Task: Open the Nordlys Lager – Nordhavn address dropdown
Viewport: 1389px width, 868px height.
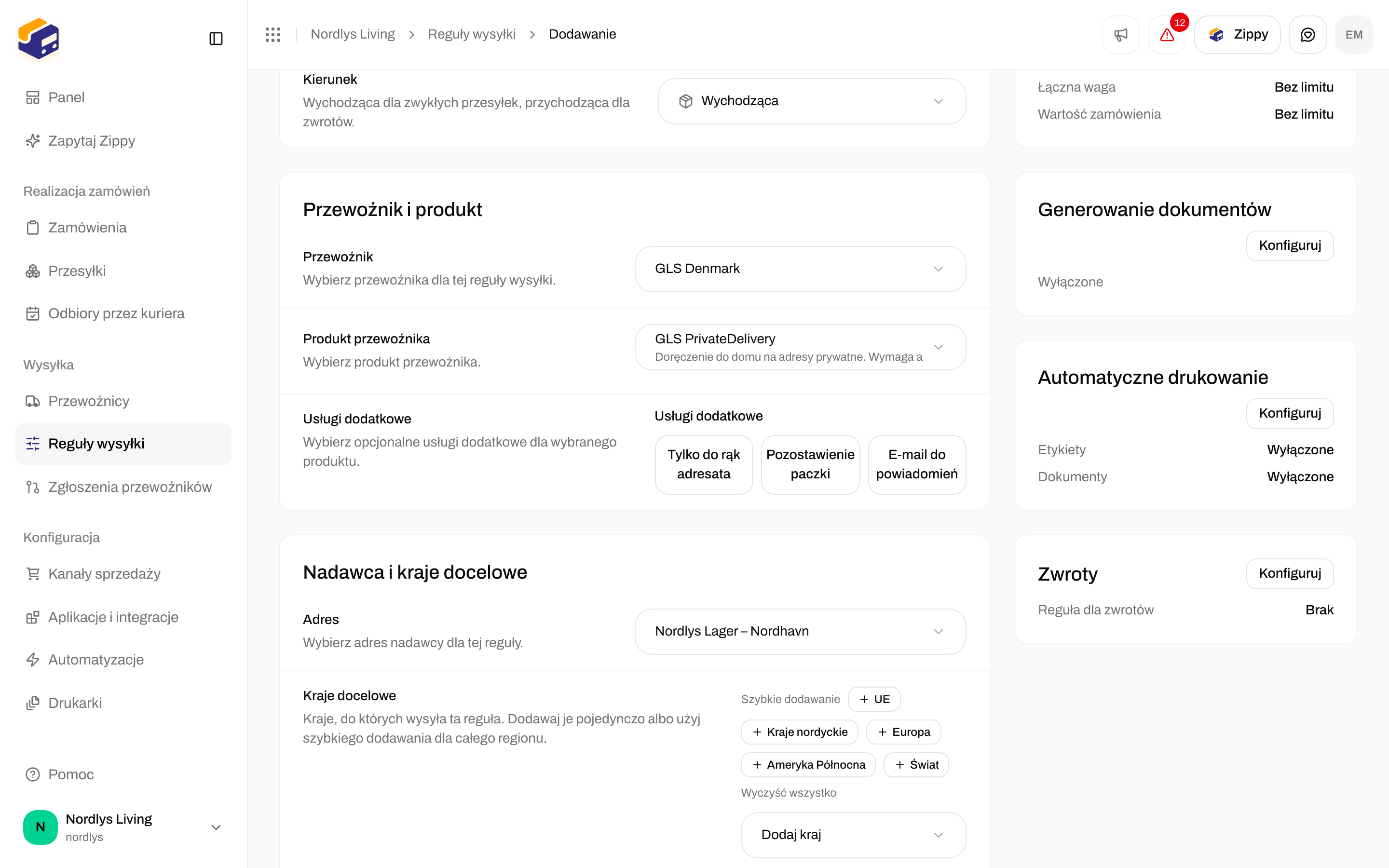Action: click(x=800, y=632)
